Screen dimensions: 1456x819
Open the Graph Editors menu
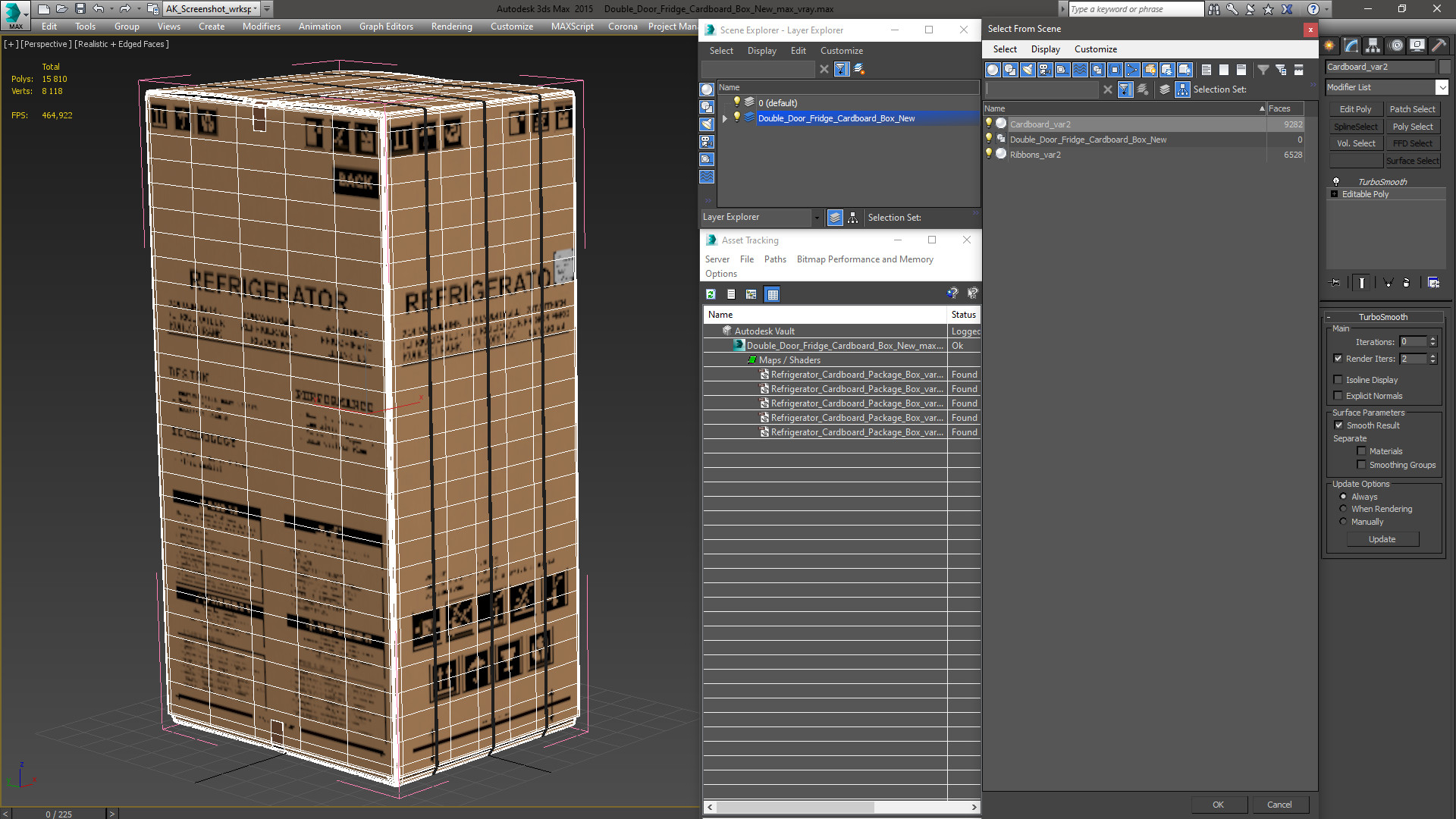click(x=386, y=26)
